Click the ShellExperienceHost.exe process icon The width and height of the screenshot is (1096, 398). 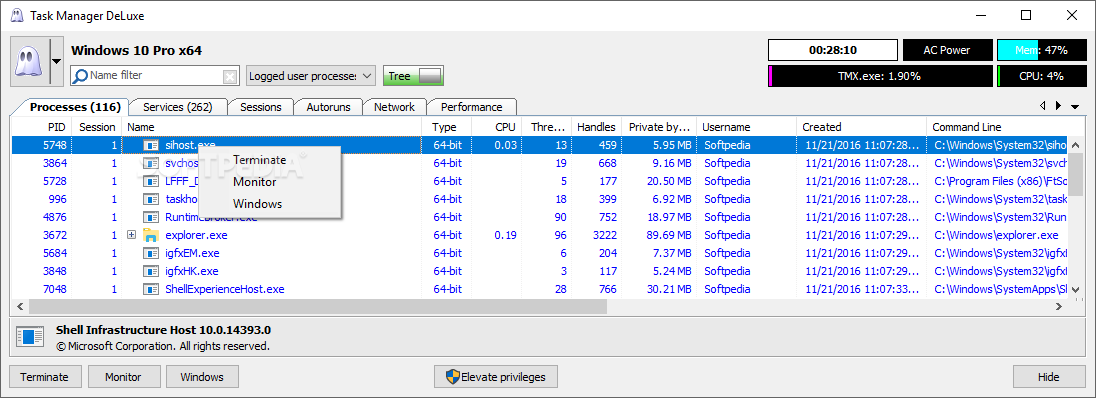coord(151,289)
